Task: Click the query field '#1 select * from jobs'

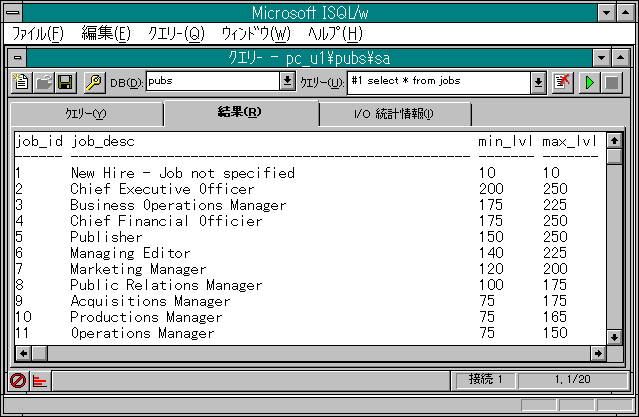Action: [439, 83]
